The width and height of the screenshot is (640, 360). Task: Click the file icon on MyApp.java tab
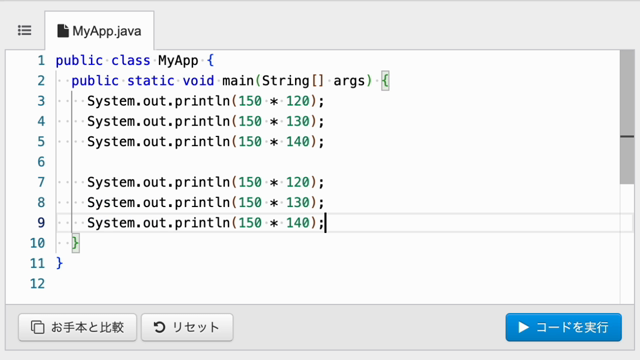pos(62,31)
